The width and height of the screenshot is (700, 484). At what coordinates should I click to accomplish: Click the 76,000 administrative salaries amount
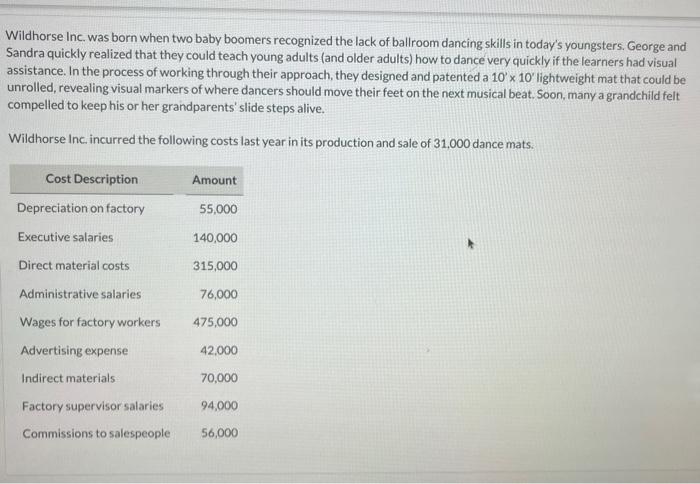point(219,294)
